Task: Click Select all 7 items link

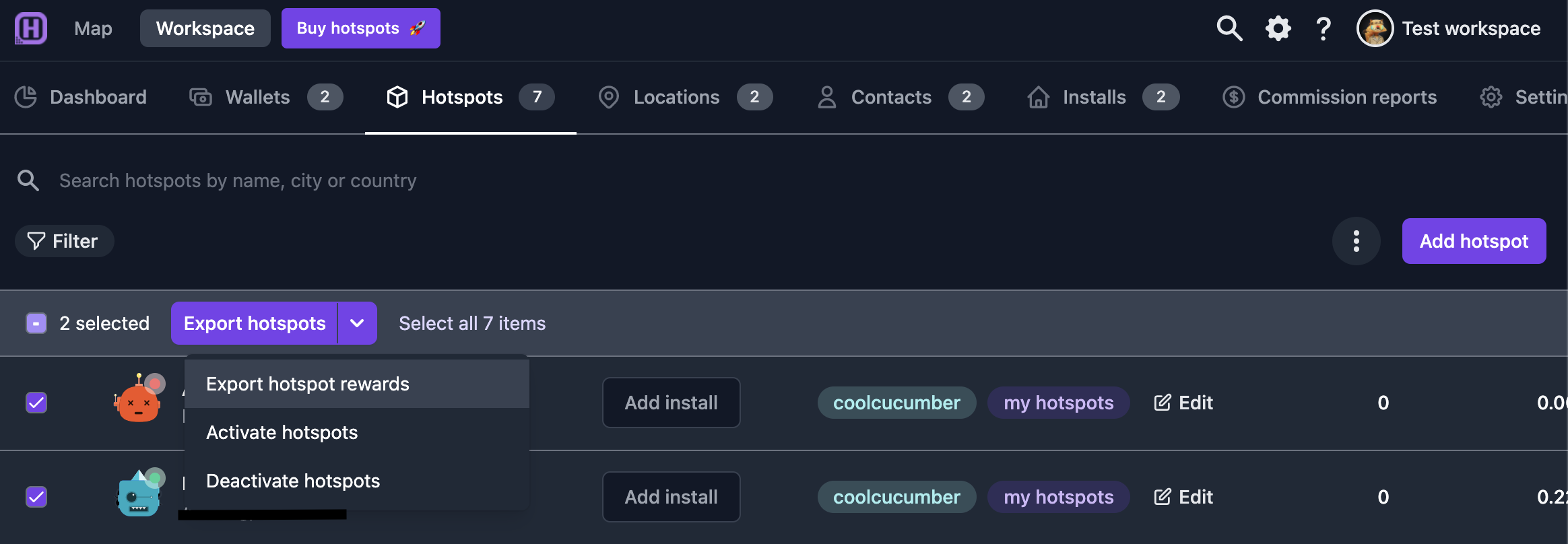Action: 472,323
